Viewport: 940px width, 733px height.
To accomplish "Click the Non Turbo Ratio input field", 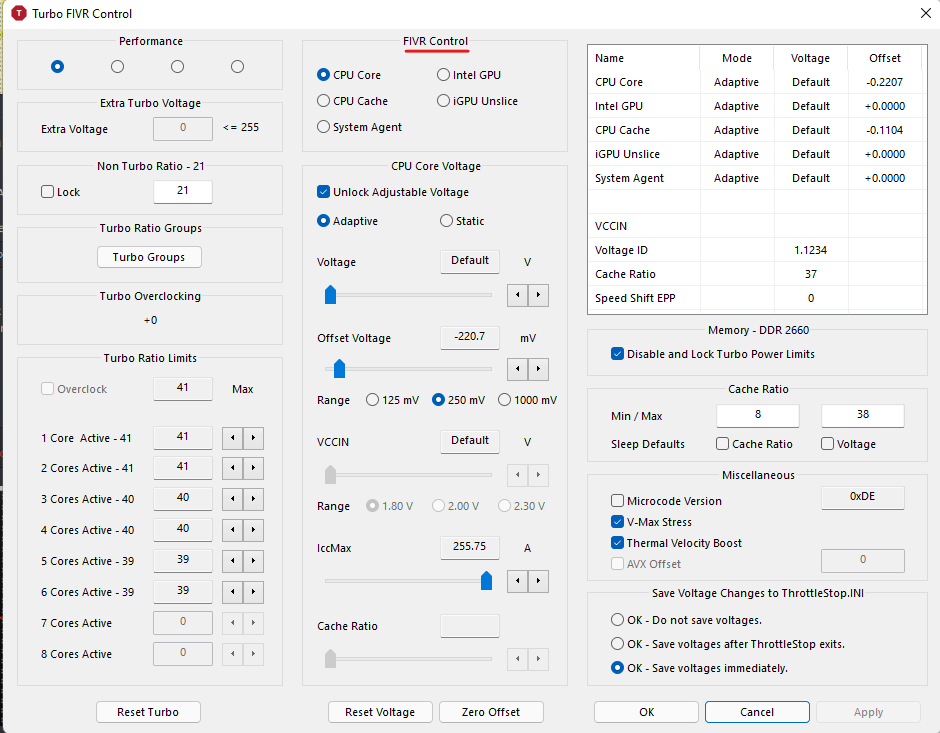I will point(183,191).
